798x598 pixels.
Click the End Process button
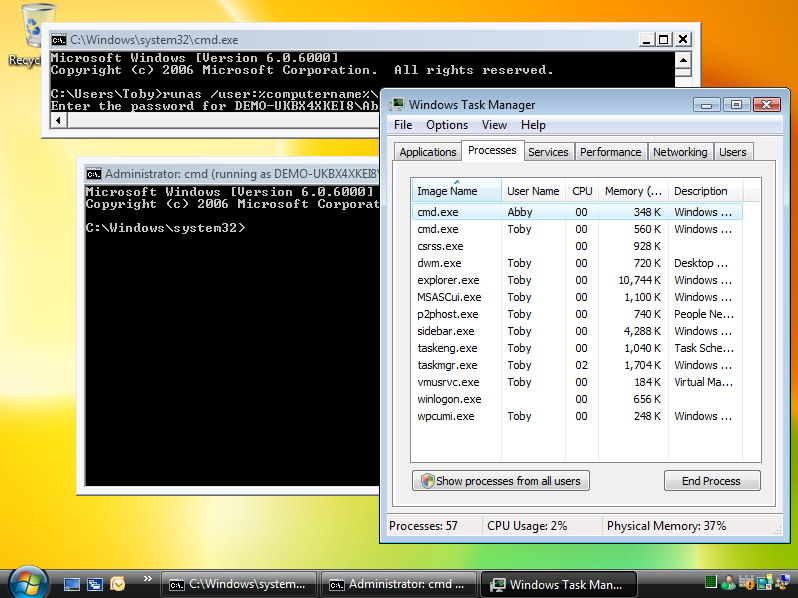click(712, 481)
